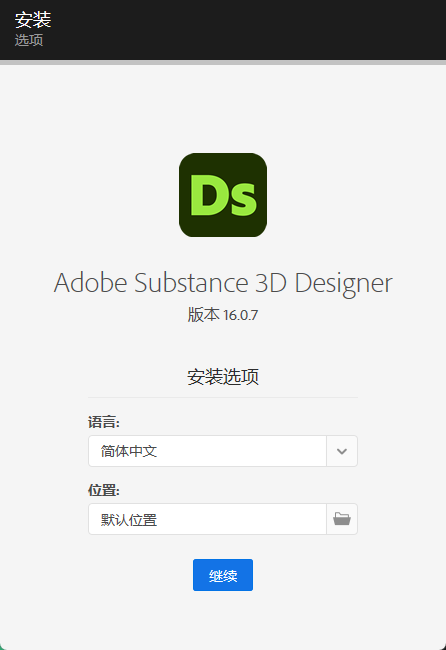Click the 选项 subtitle in header

coord(29,40)
